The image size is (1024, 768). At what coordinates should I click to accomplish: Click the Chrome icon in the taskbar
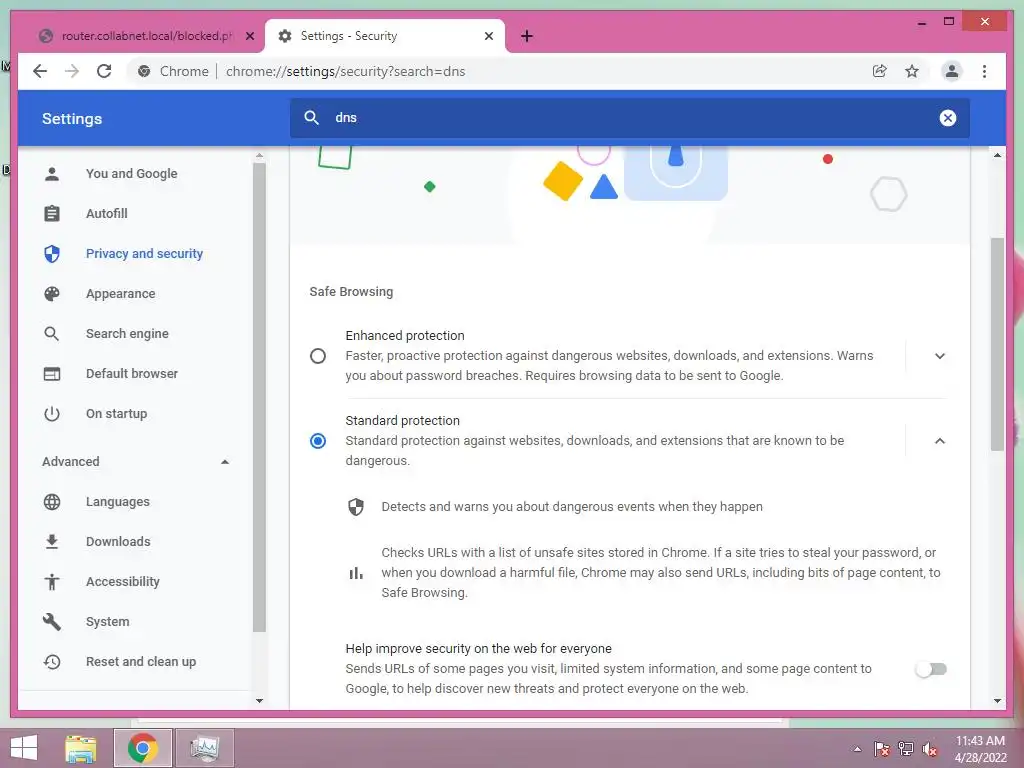[142, 748]
